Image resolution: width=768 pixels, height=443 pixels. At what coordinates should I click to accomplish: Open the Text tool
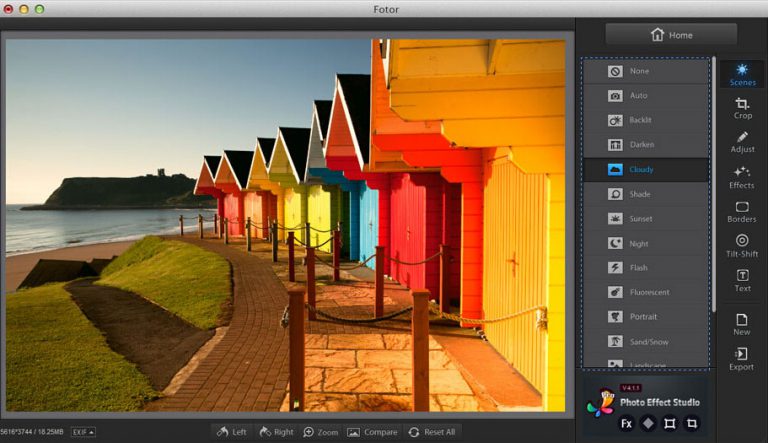coord(742,280)
